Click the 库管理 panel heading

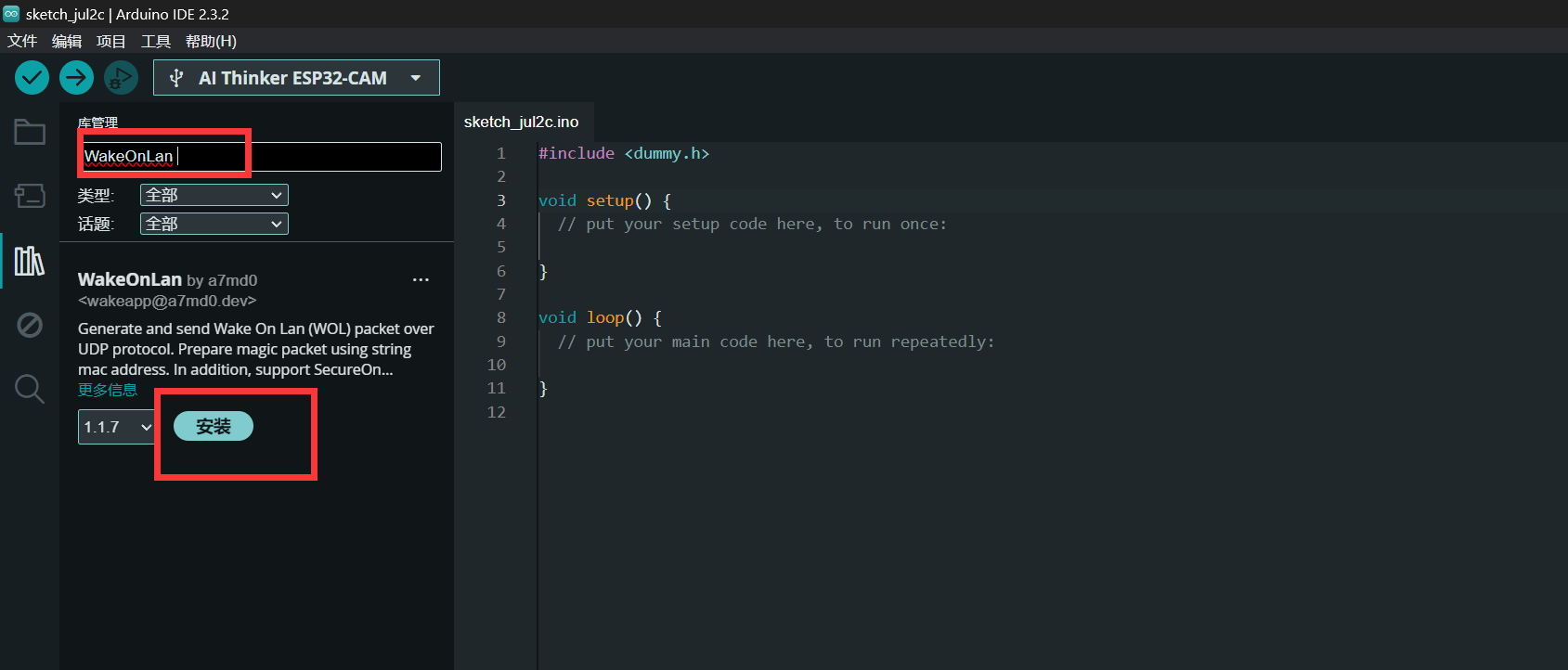[97, 122]
